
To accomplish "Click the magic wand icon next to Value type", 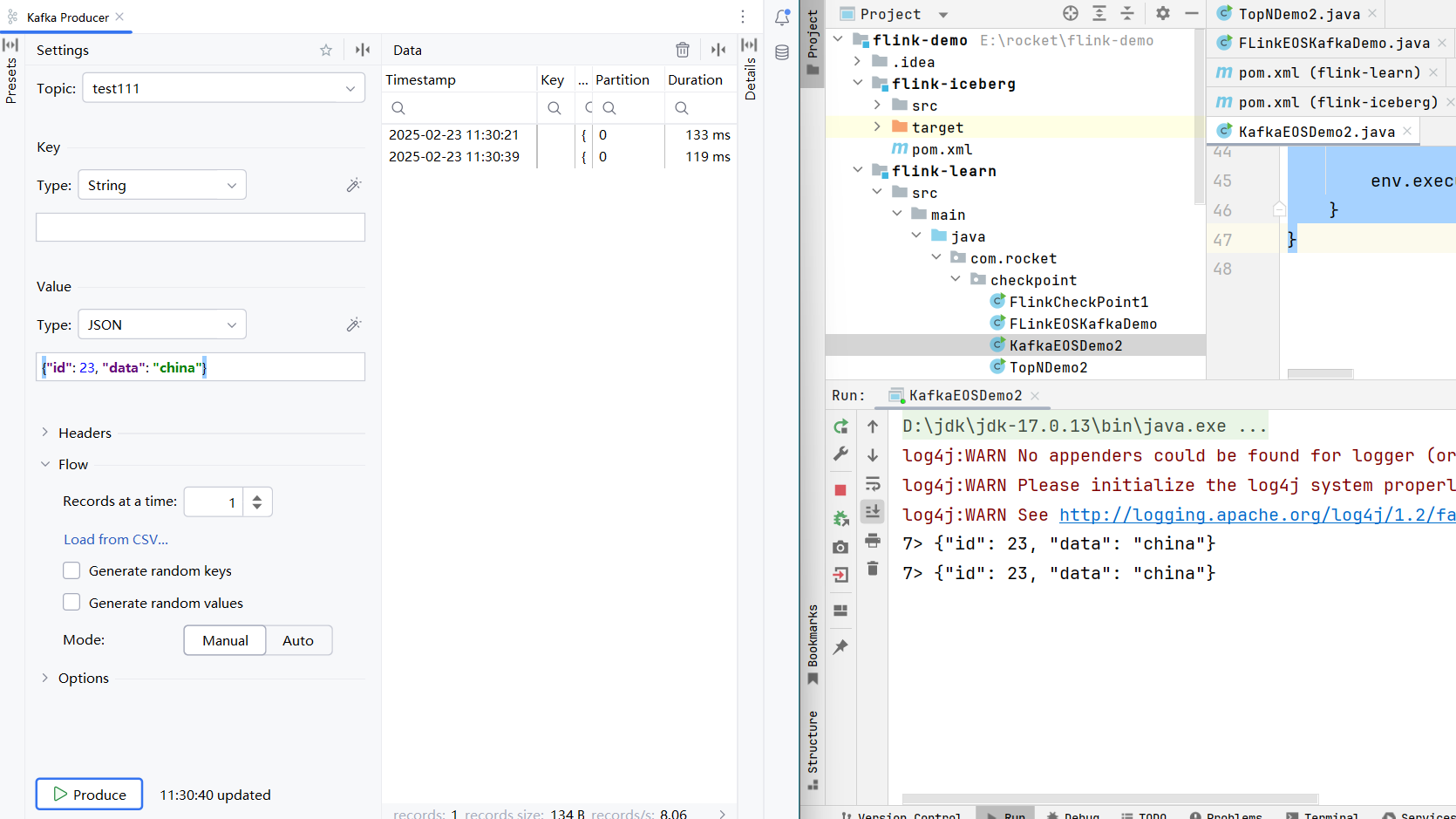I will 353,324.
